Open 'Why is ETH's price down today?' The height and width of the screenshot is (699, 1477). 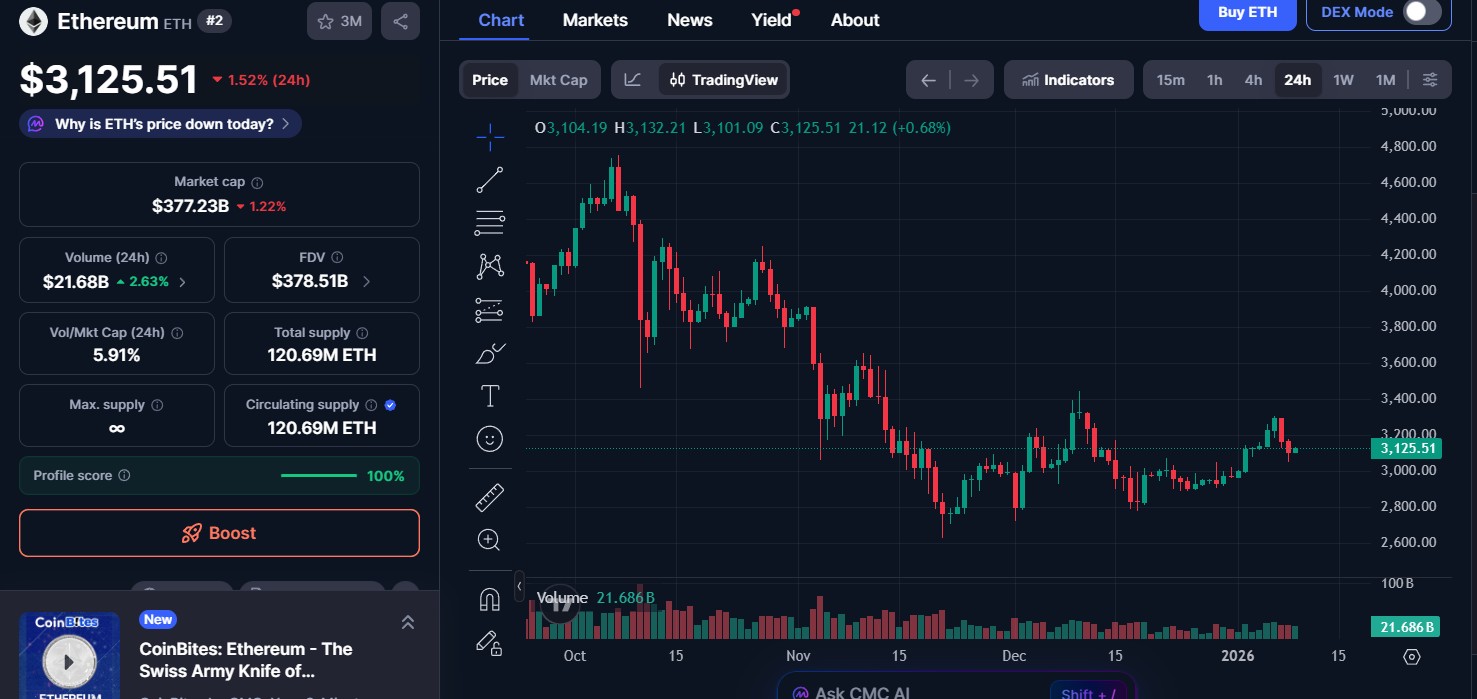pyautogui.click(x=160, y=123)
